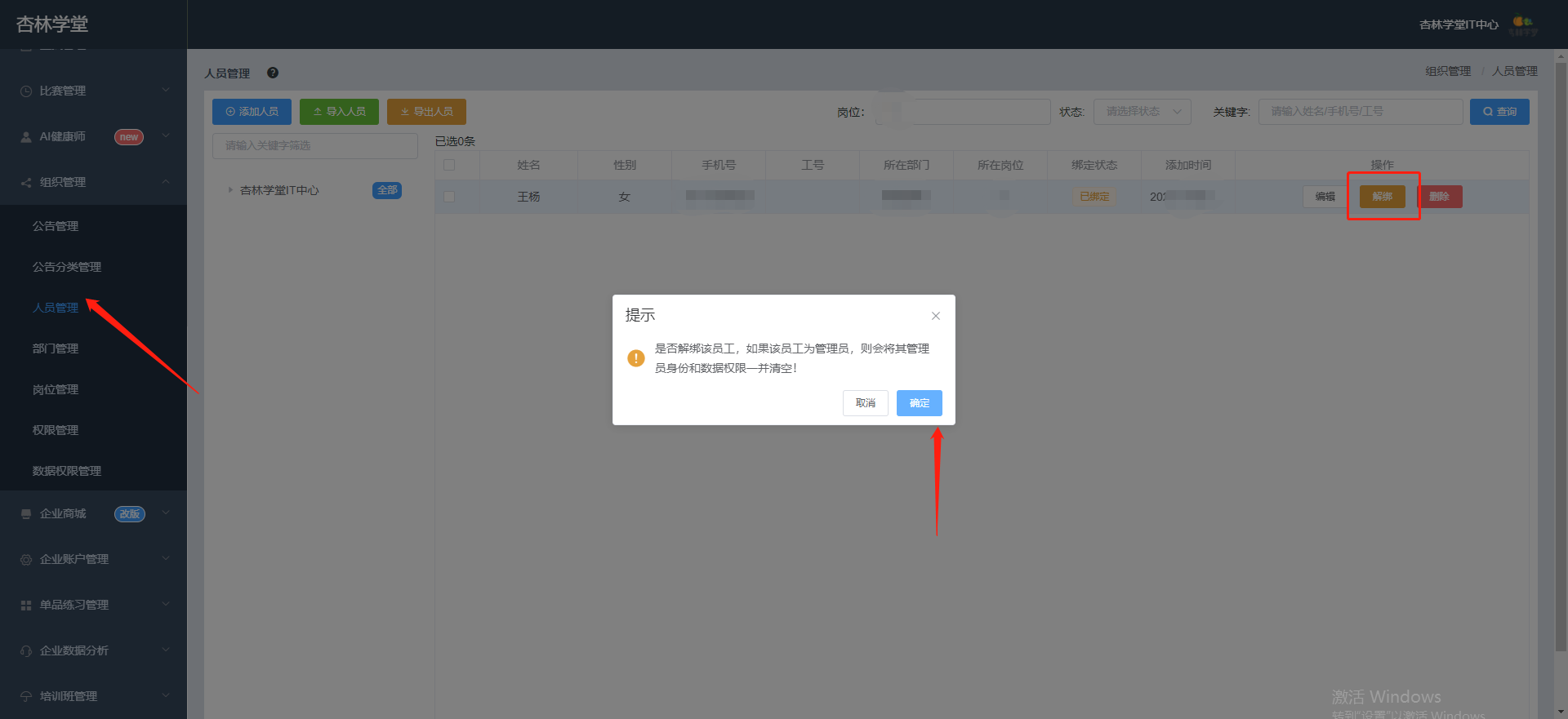1568x719 pixels.
Task: Click the 导出人员 button
Action: pyautogui.click(x=426, y=112)
